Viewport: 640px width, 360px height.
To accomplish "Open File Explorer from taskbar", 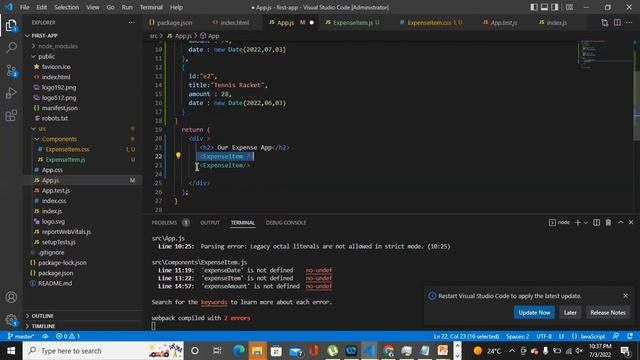I will click(x=257, y=351).
